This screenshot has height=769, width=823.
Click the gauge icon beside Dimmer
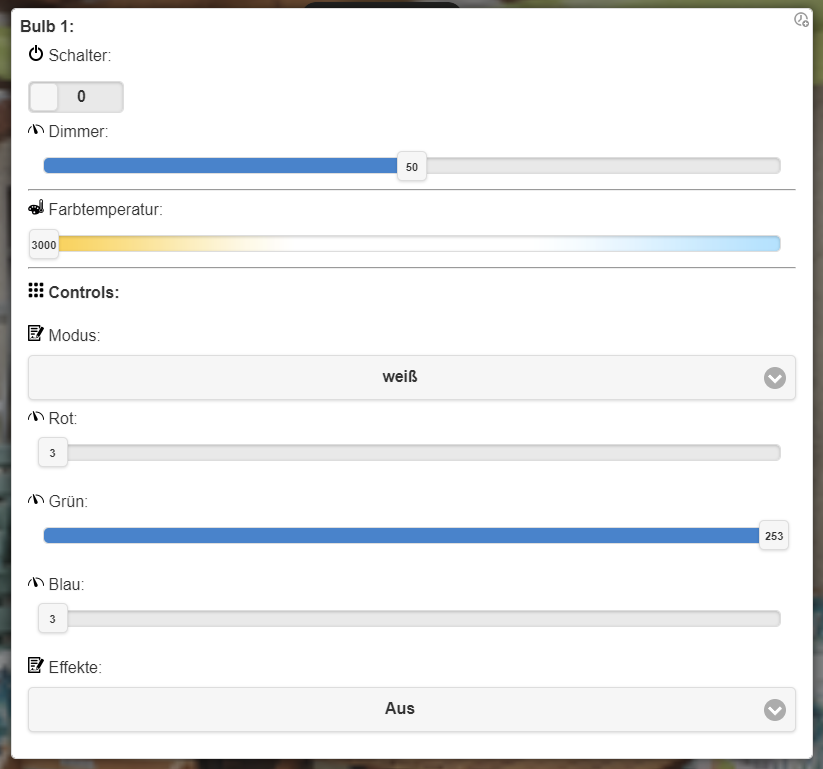pyautogui.click(x=36, y=130)
